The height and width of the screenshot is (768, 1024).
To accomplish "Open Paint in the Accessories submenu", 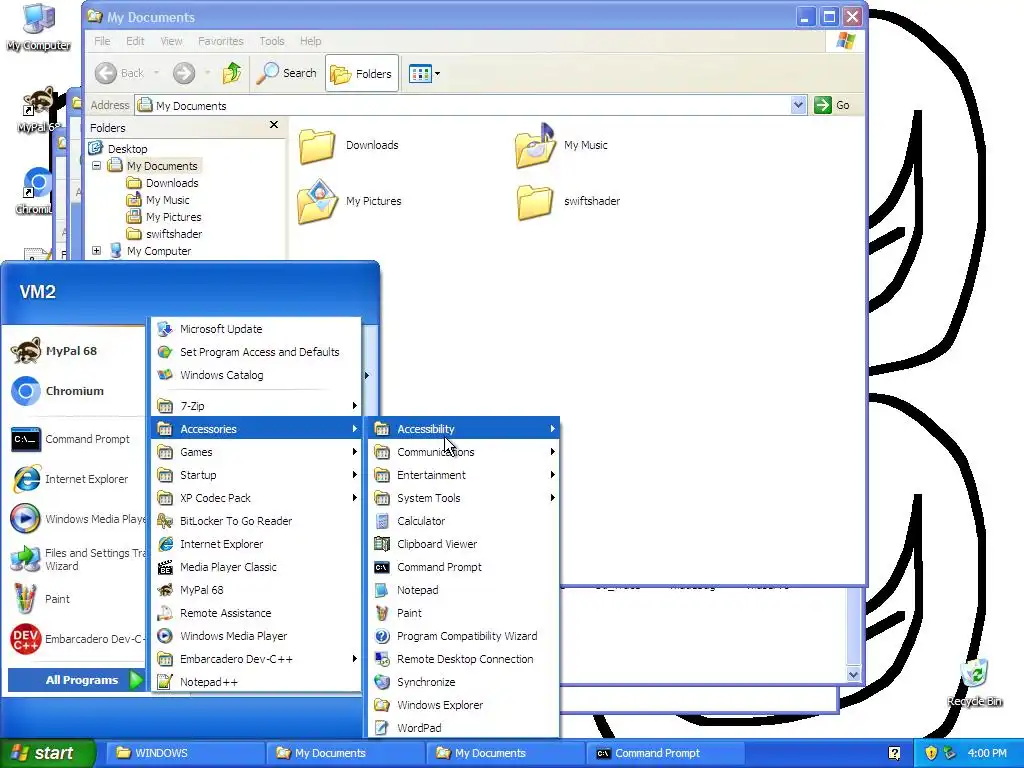I will pos(464,613).
